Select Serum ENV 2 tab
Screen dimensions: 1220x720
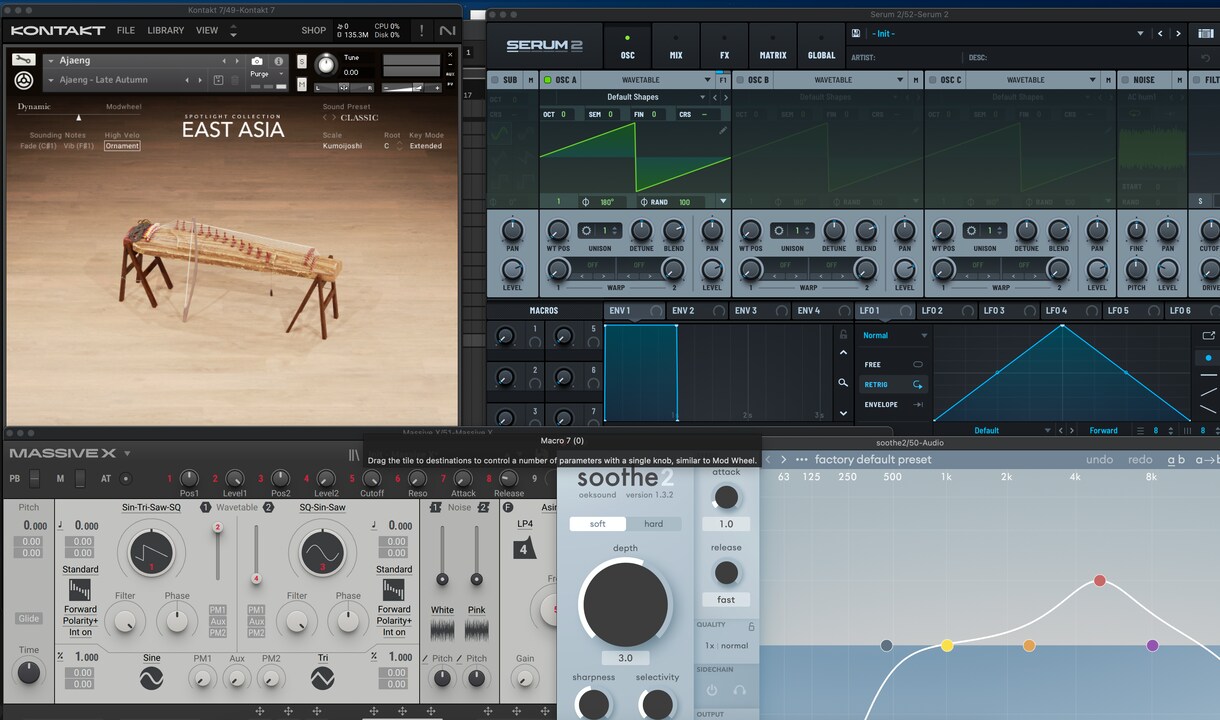[x=695, y=311]
